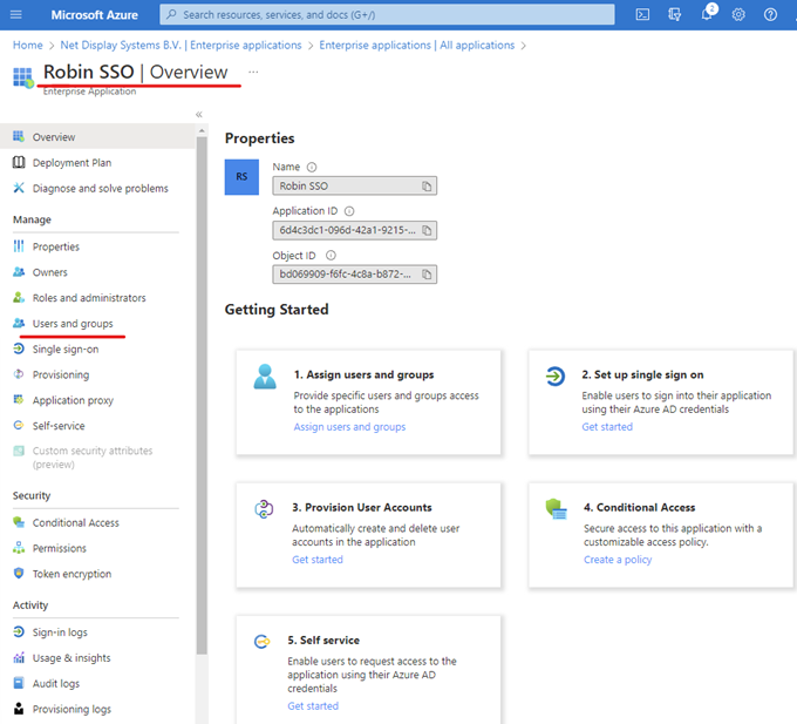Click the Assign users and groups card icon
This screenshot has height=724, width=798.
click(x=265, y=377)
